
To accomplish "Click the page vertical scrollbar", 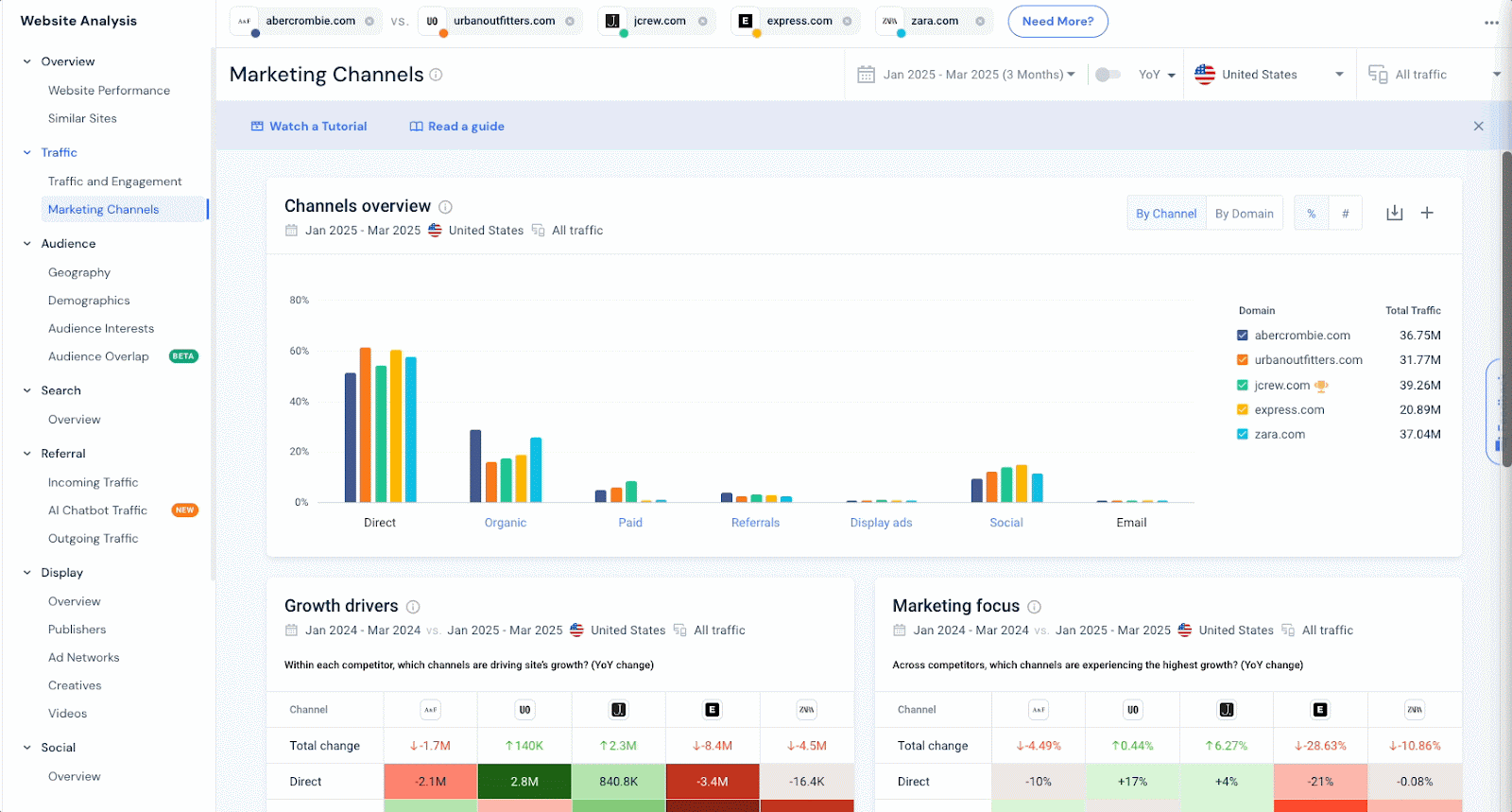I will [1506, 307].
